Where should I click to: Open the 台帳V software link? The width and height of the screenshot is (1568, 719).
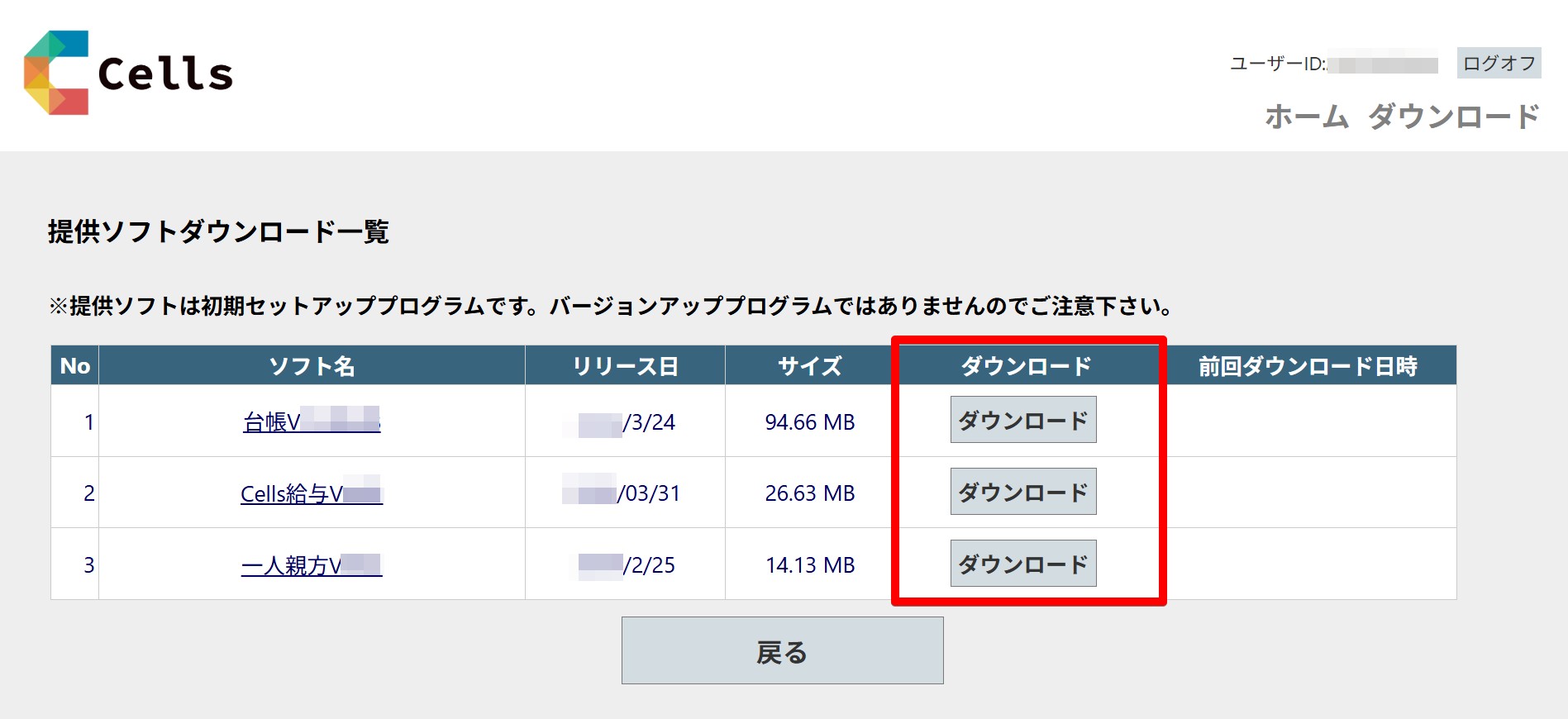pos(312,421)
